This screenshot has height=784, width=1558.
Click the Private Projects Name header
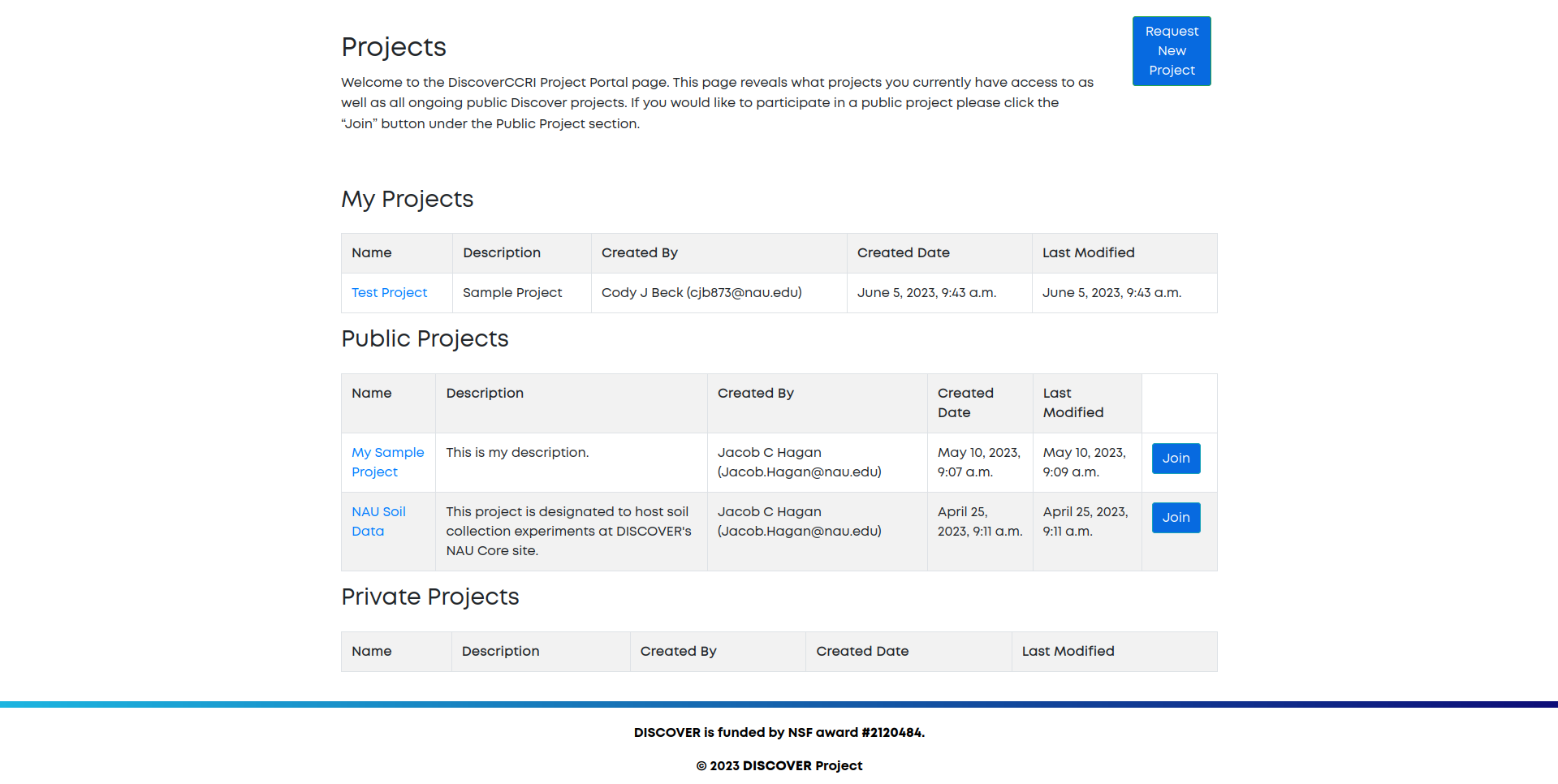tap(396, 652)
